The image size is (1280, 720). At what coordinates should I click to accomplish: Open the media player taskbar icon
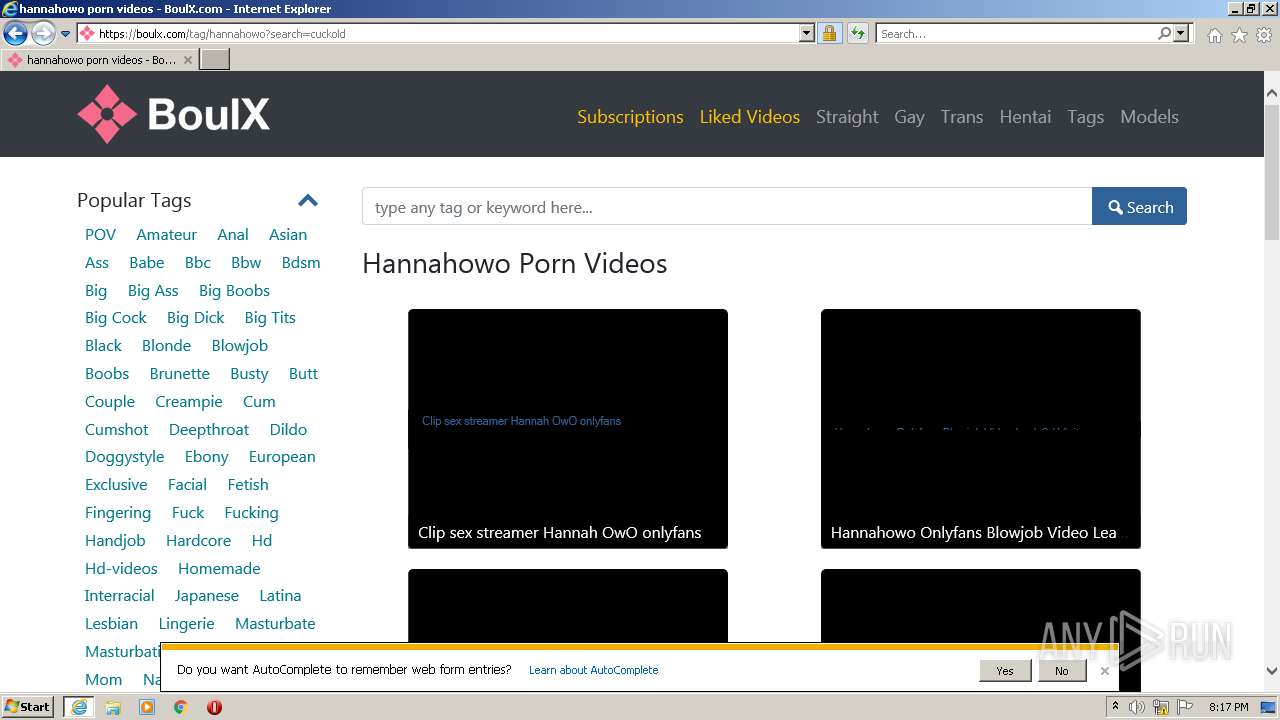147,707
